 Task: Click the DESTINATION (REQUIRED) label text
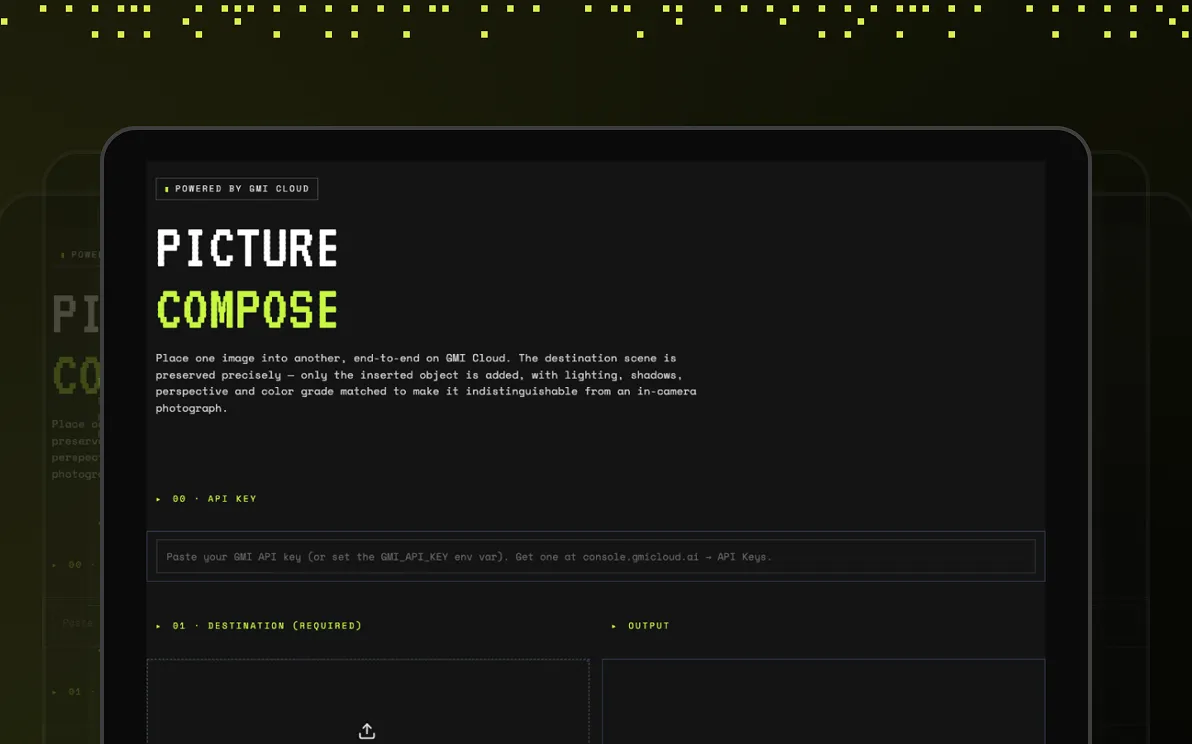(285, 626)
